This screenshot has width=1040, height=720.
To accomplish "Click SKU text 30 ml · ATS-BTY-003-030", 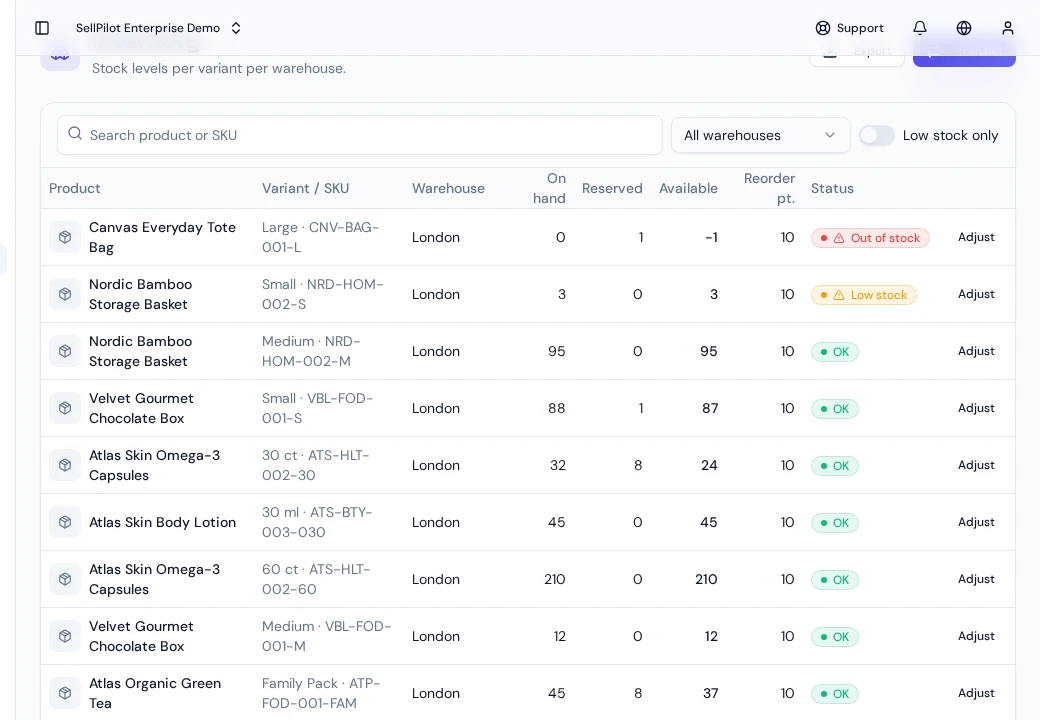I will [317, 522].
